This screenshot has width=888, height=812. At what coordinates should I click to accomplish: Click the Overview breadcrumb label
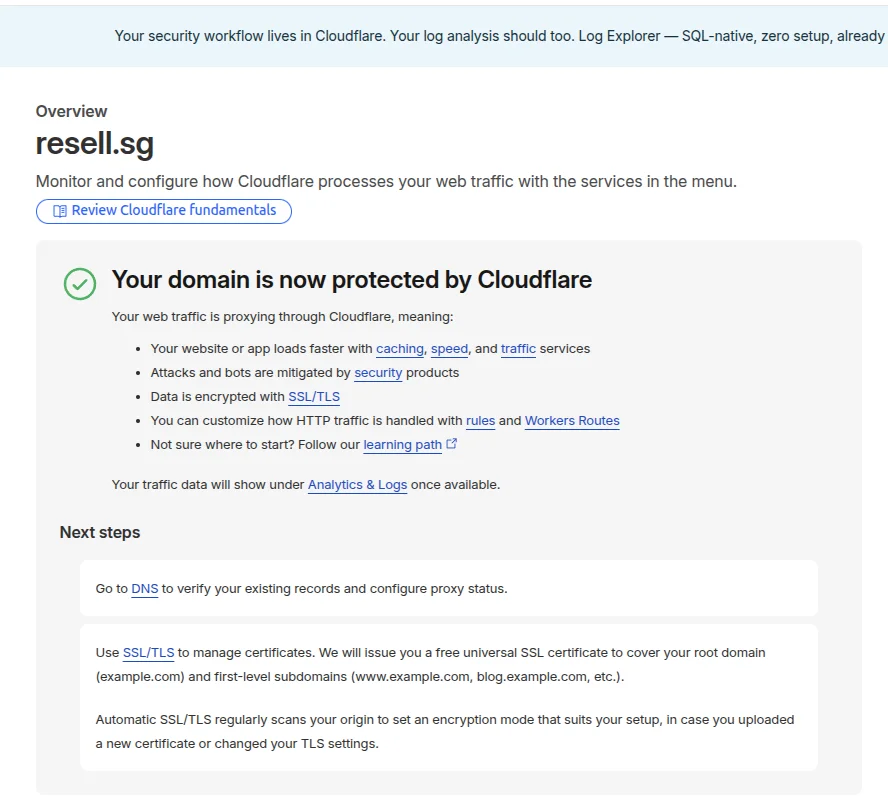(71, 111)
